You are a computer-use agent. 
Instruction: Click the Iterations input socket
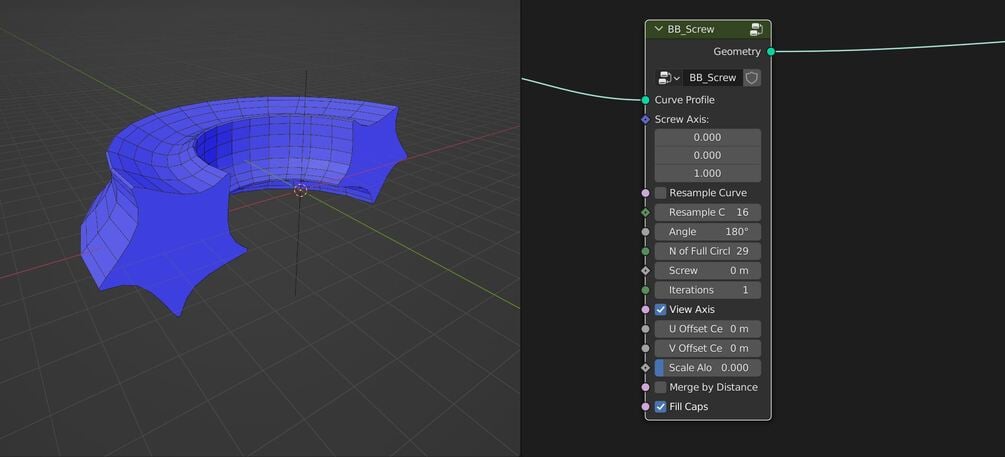point(645,290)
